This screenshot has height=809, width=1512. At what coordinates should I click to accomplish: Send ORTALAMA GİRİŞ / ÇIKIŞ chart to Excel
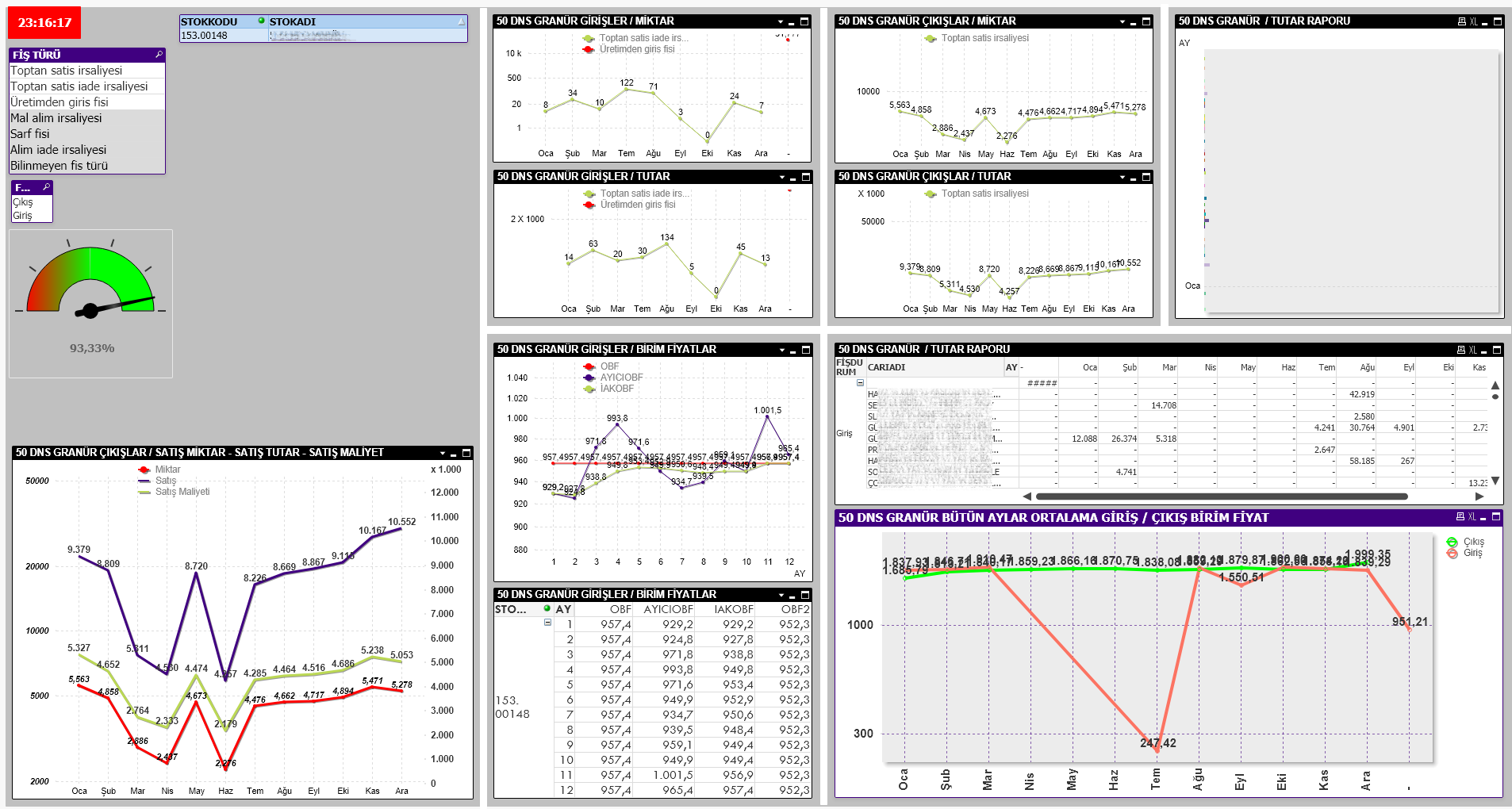tap(1472, 517)
